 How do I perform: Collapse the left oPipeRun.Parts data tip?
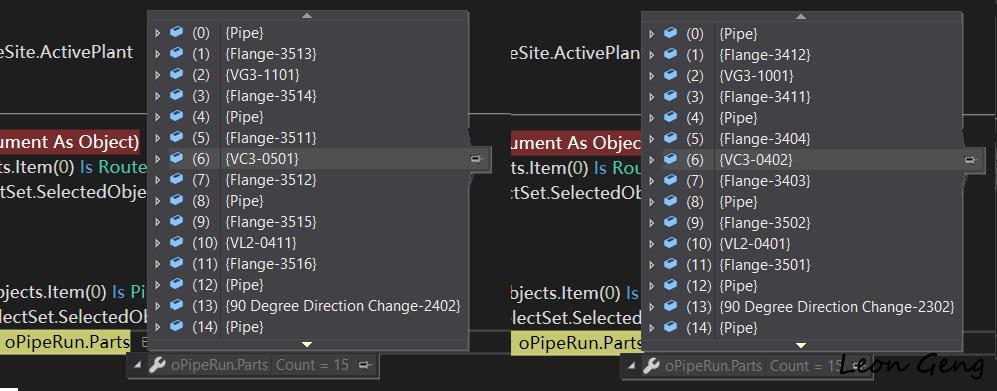tap(138, 365)
